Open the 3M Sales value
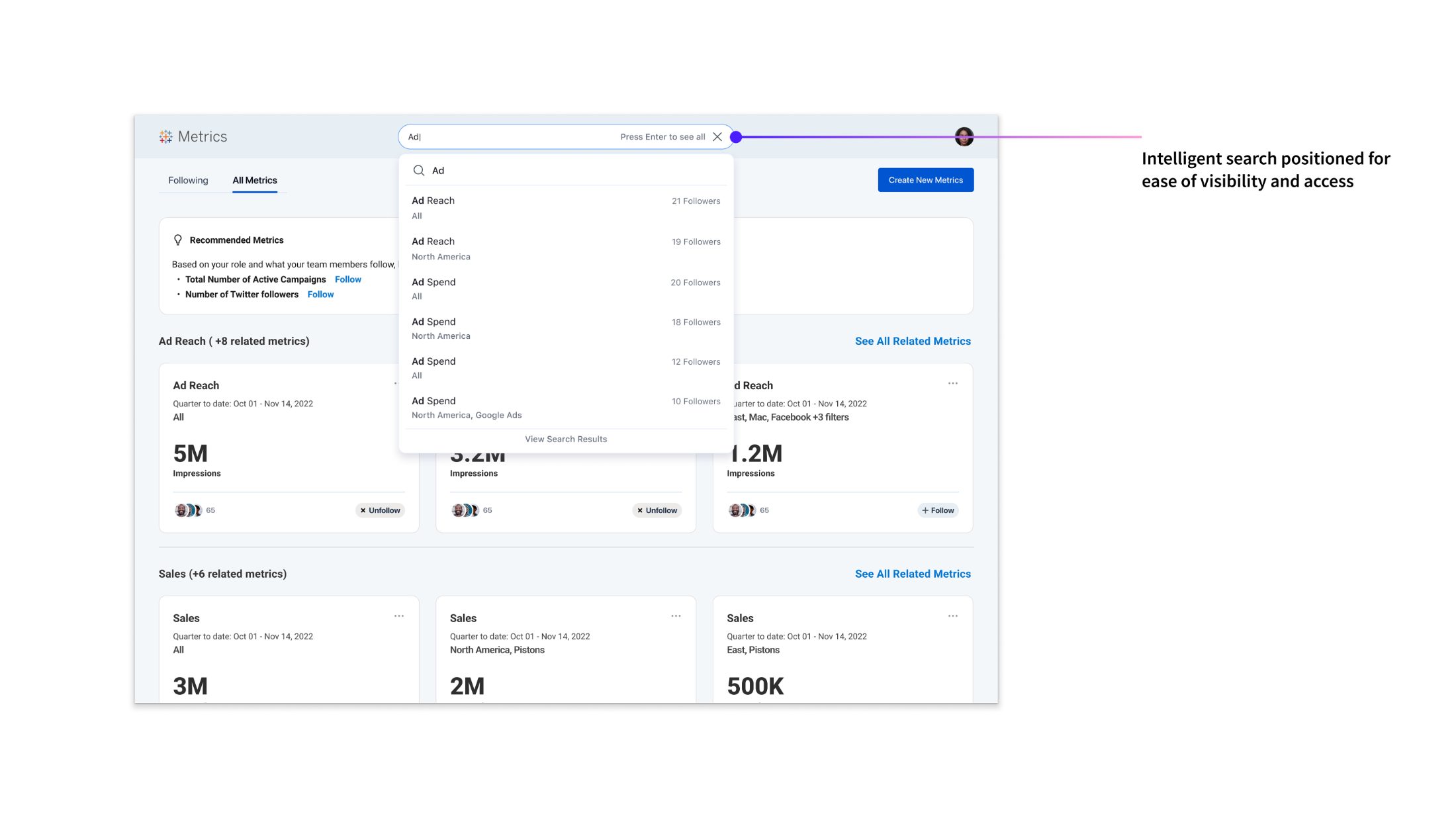1456x818 pixels. coord(191,687)
